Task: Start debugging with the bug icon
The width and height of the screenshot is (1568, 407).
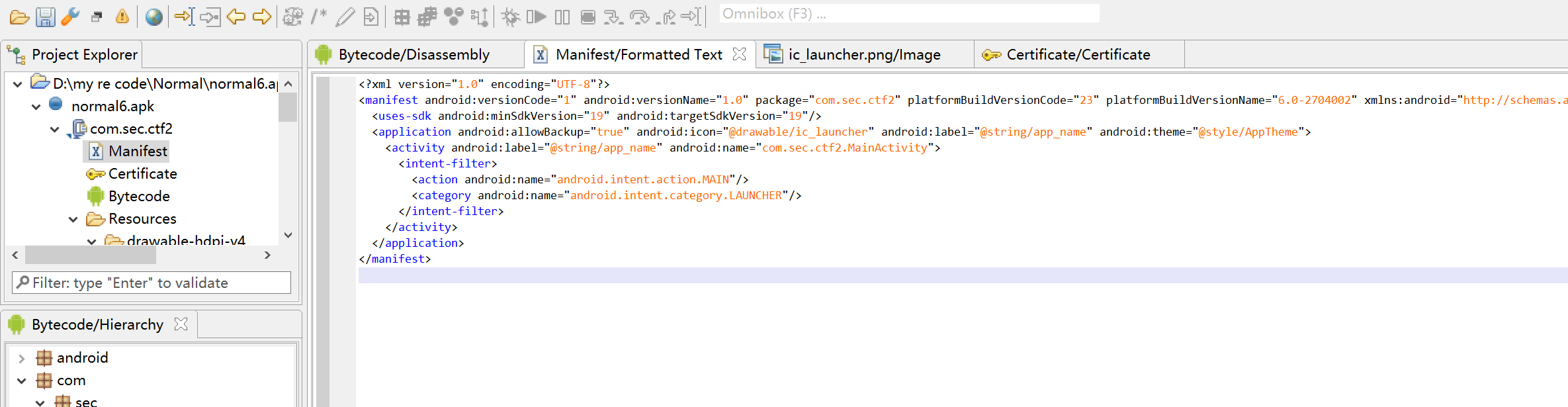Action: coord(510,17)
